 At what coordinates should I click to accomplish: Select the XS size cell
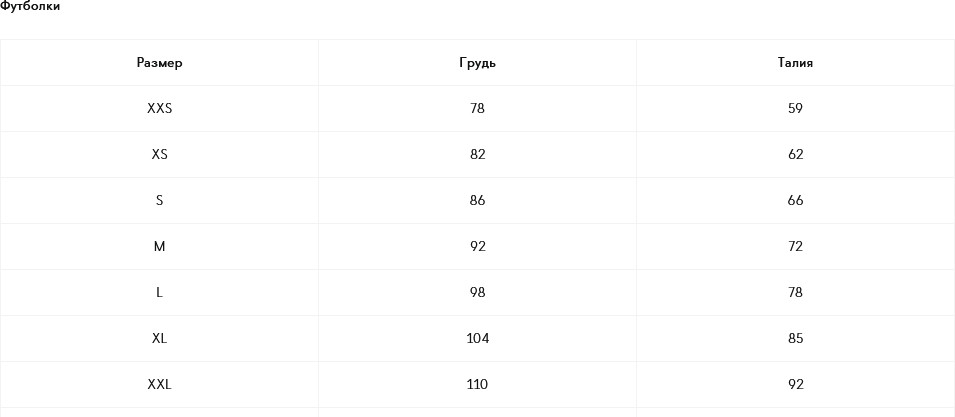159,155
